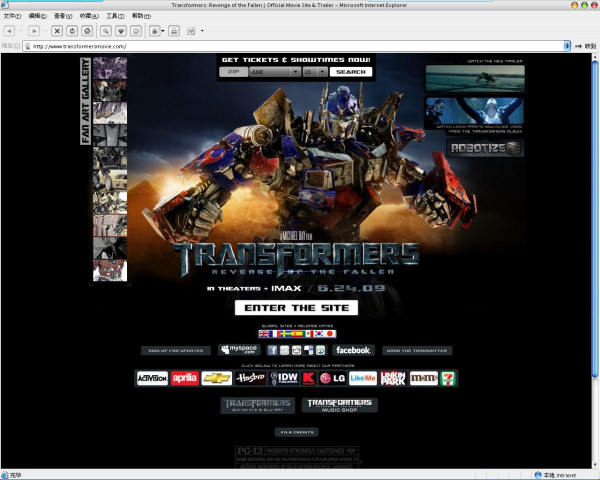Open the day dropdown in ticket search
This screenshot has height=480, width=600.
[314, 72]
